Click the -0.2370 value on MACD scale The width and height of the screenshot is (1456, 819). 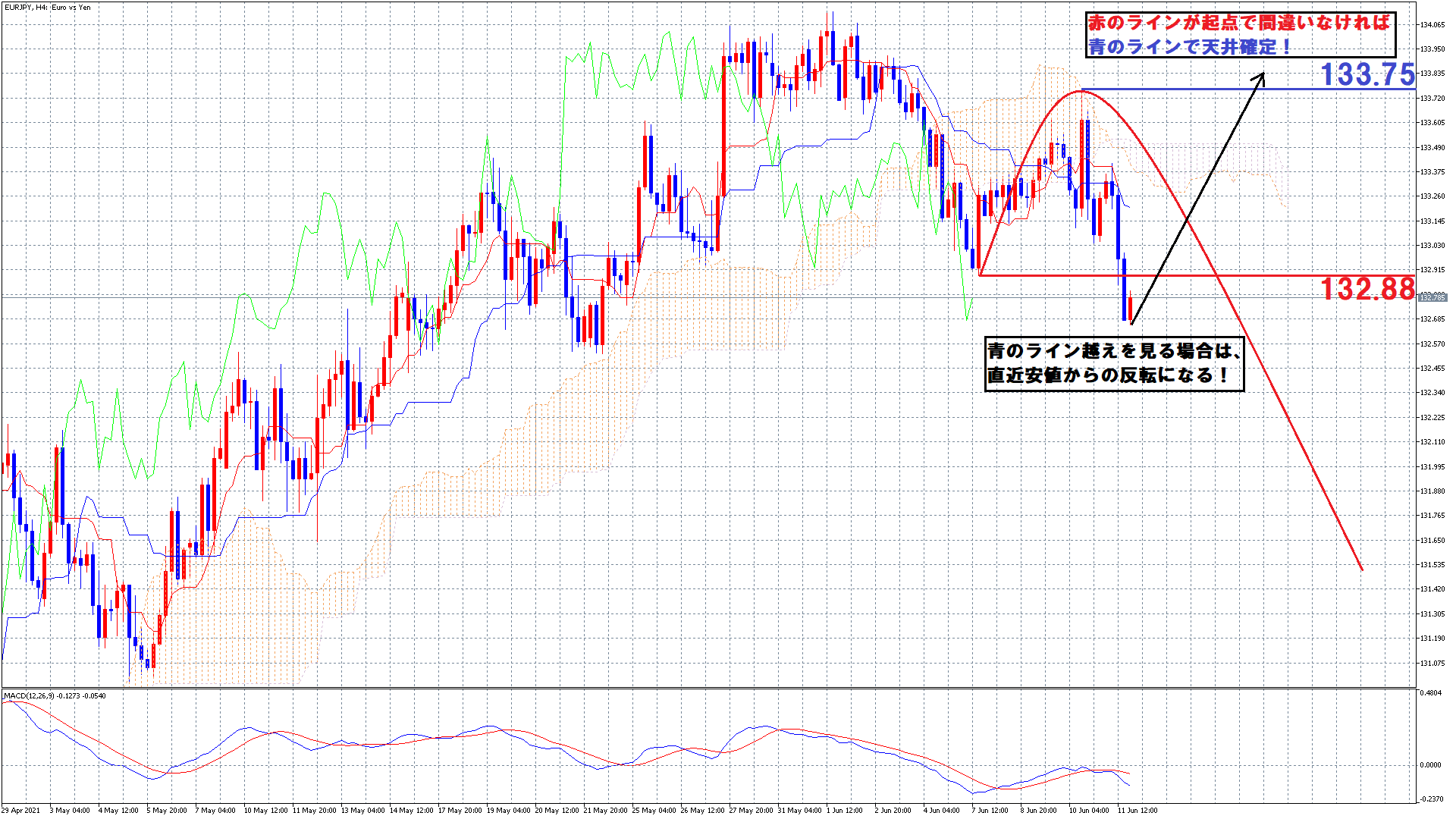point(1430,799)
